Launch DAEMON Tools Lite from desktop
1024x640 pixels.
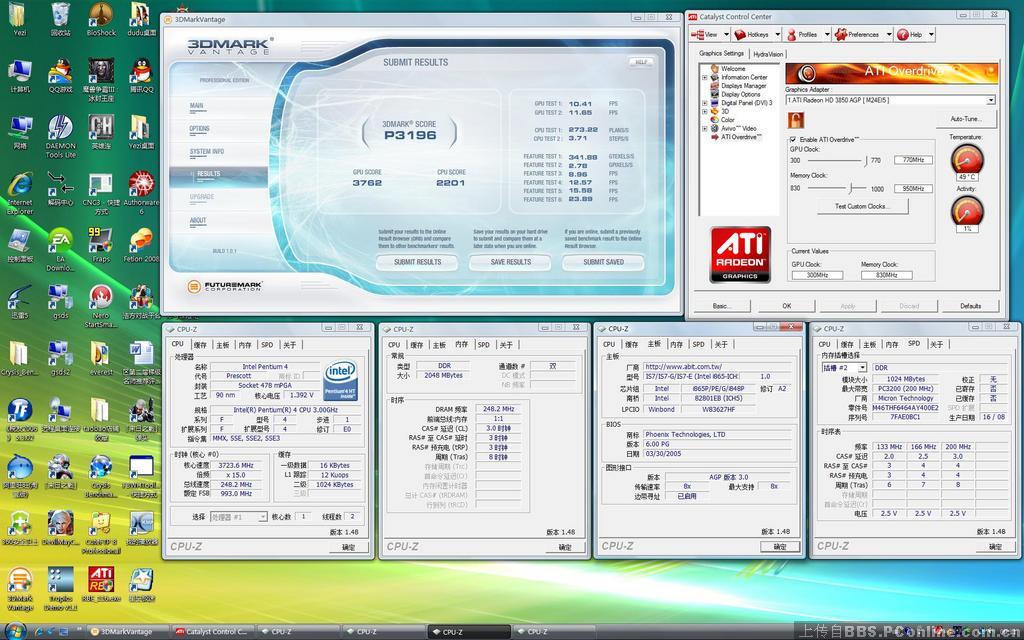[x=60, y=129]
